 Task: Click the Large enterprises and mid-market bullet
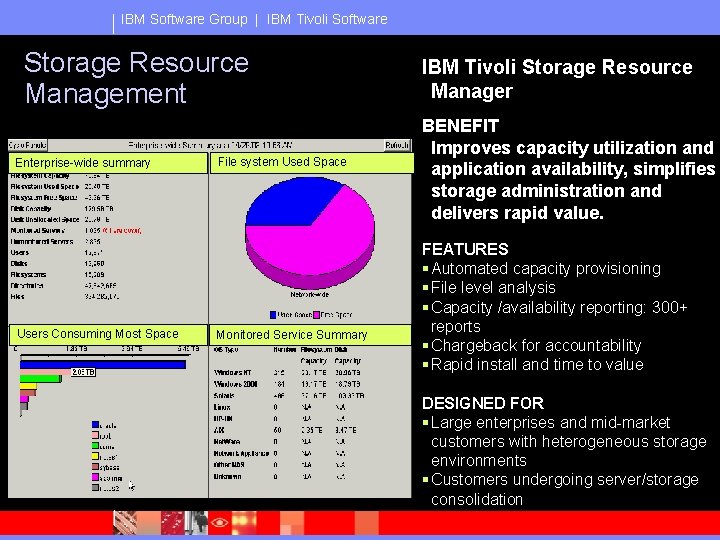[x=565, y=441]
